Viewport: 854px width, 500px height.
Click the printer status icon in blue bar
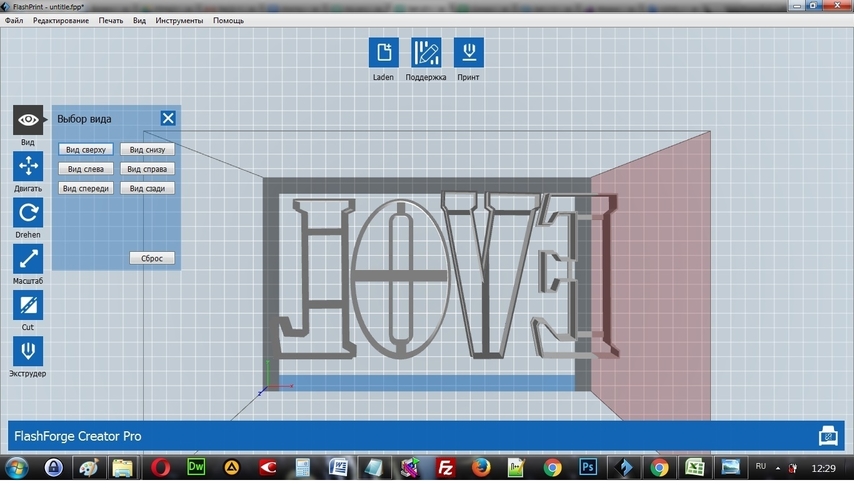click(828, 436)
